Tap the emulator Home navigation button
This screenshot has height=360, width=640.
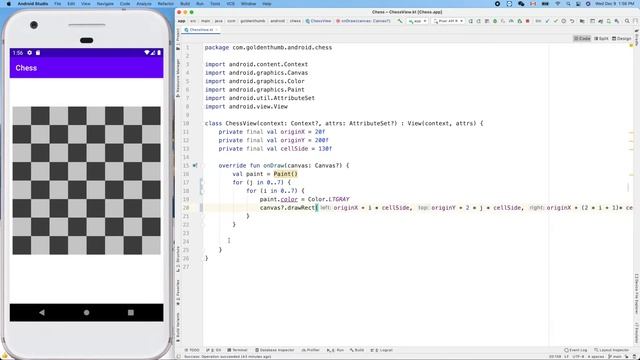coord(87,312)
